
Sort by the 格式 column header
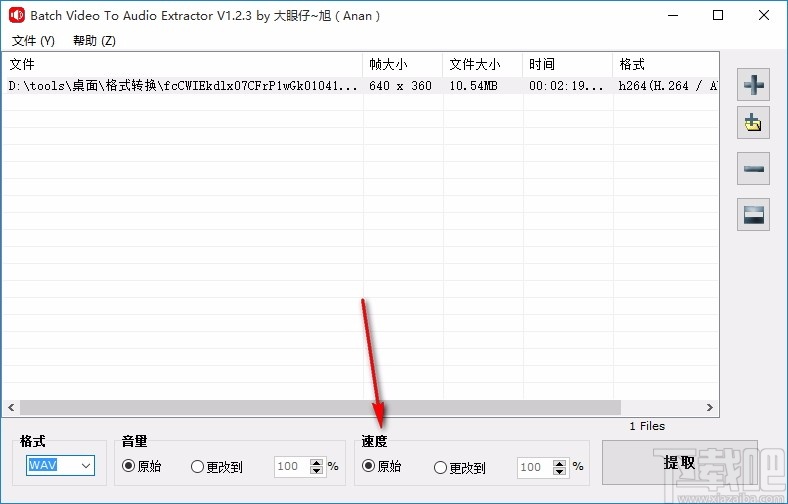666,64
